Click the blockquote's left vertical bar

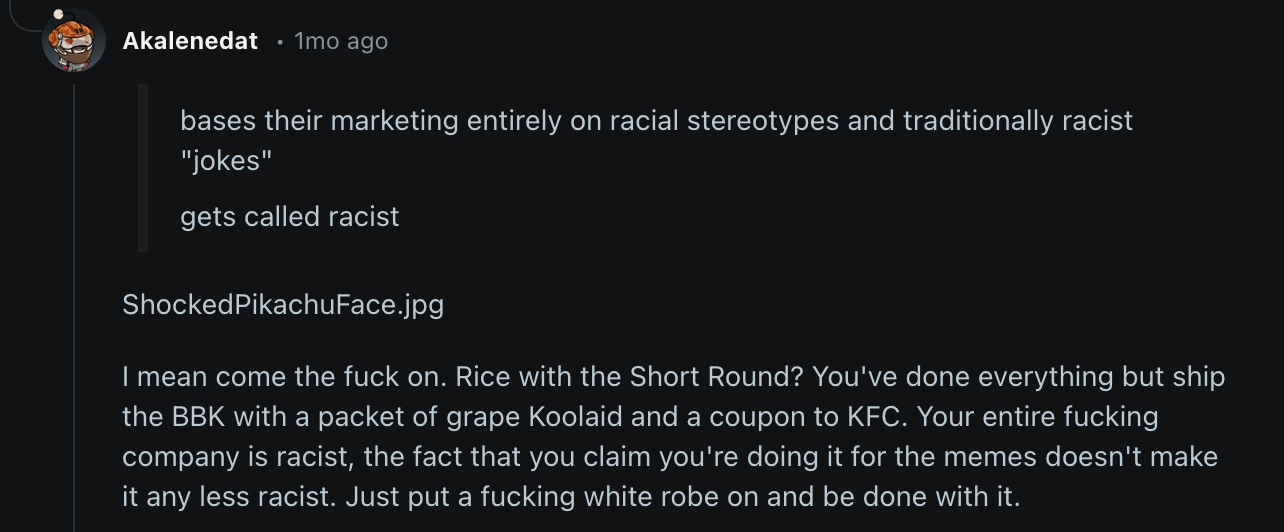(x=143, y=168)
